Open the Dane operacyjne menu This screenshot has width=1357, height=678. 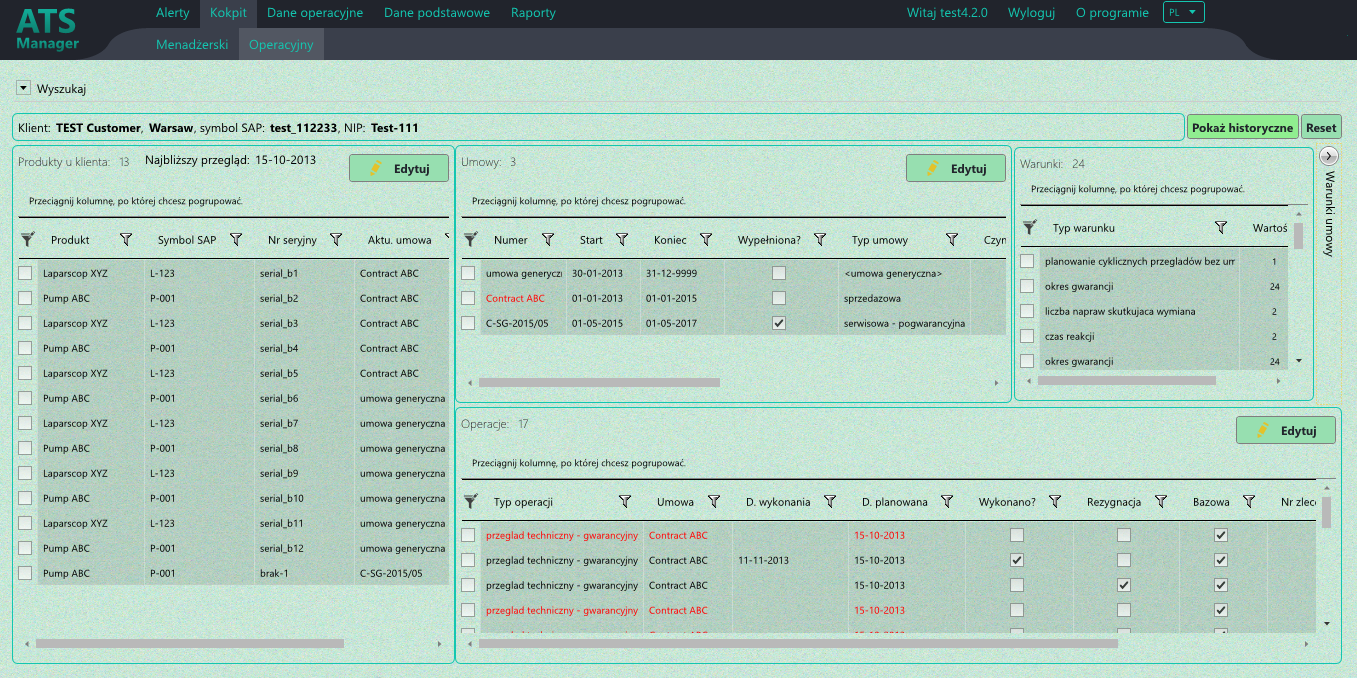click(x=315, y=13)
